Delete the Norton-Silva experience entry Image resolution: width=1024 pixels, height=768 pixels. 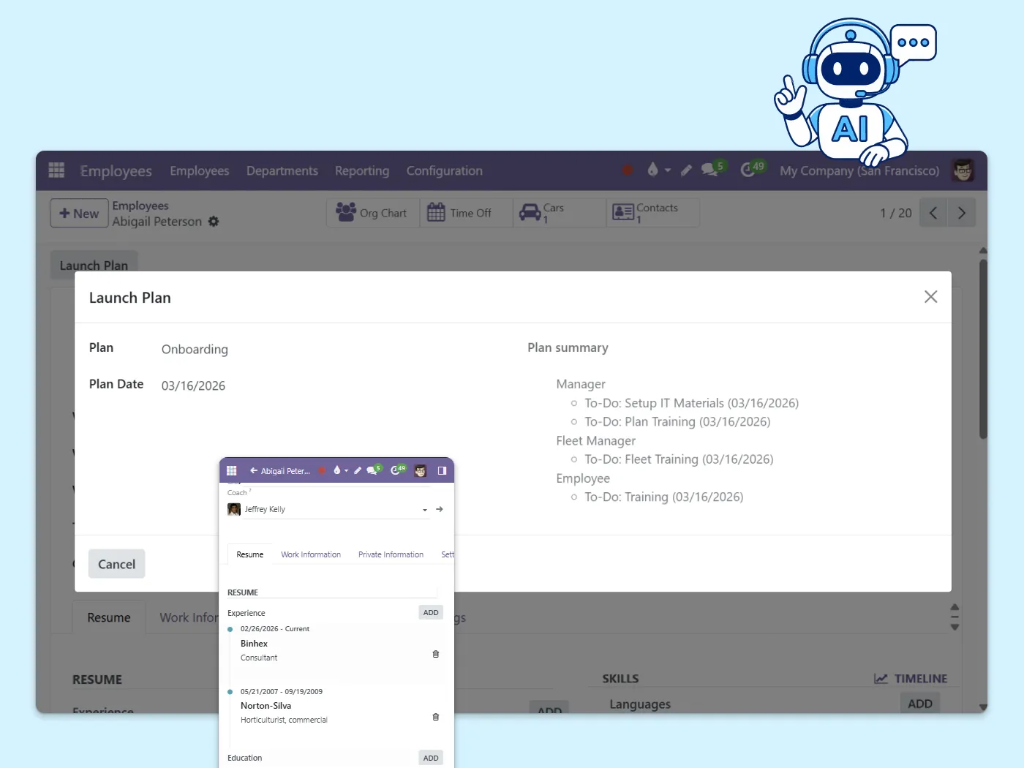pos(435,717)
